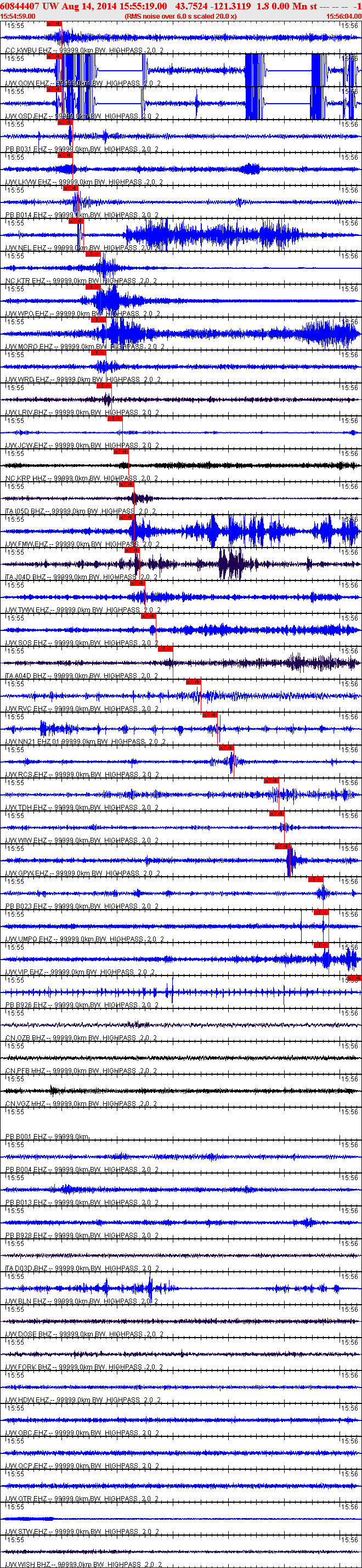Select the red pick marker on TA.A04D trace
Image resolution: width=362 pixels, height=1568 pixels.
(x=166, y=649)
